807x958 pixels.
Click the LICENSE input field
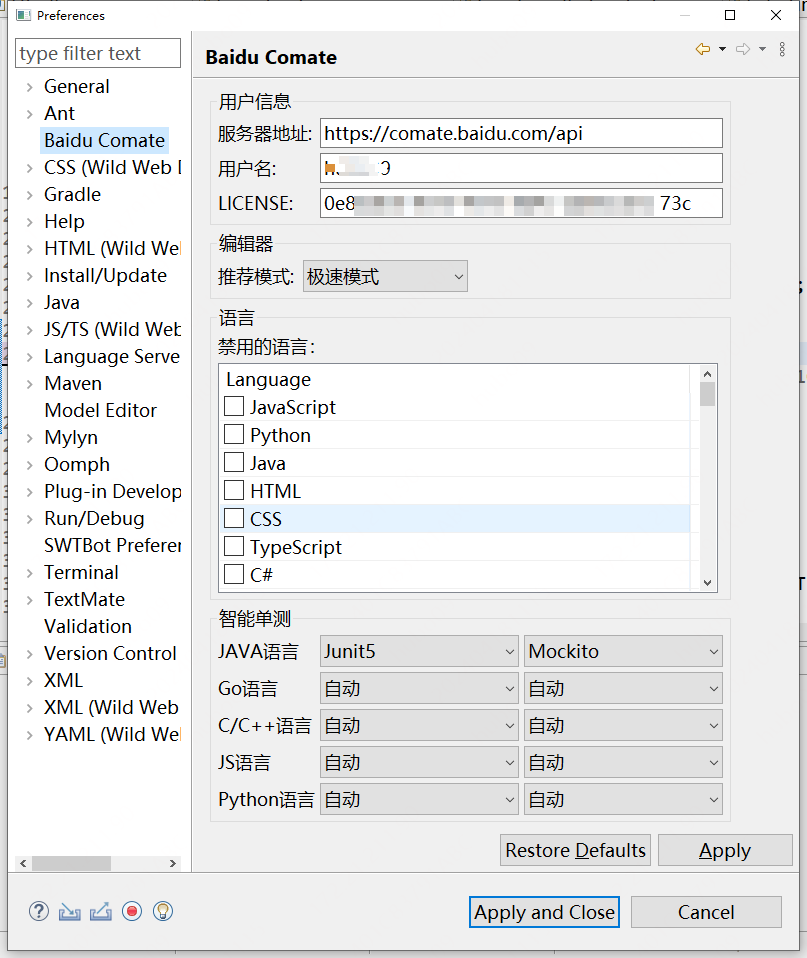coord(521,203)
